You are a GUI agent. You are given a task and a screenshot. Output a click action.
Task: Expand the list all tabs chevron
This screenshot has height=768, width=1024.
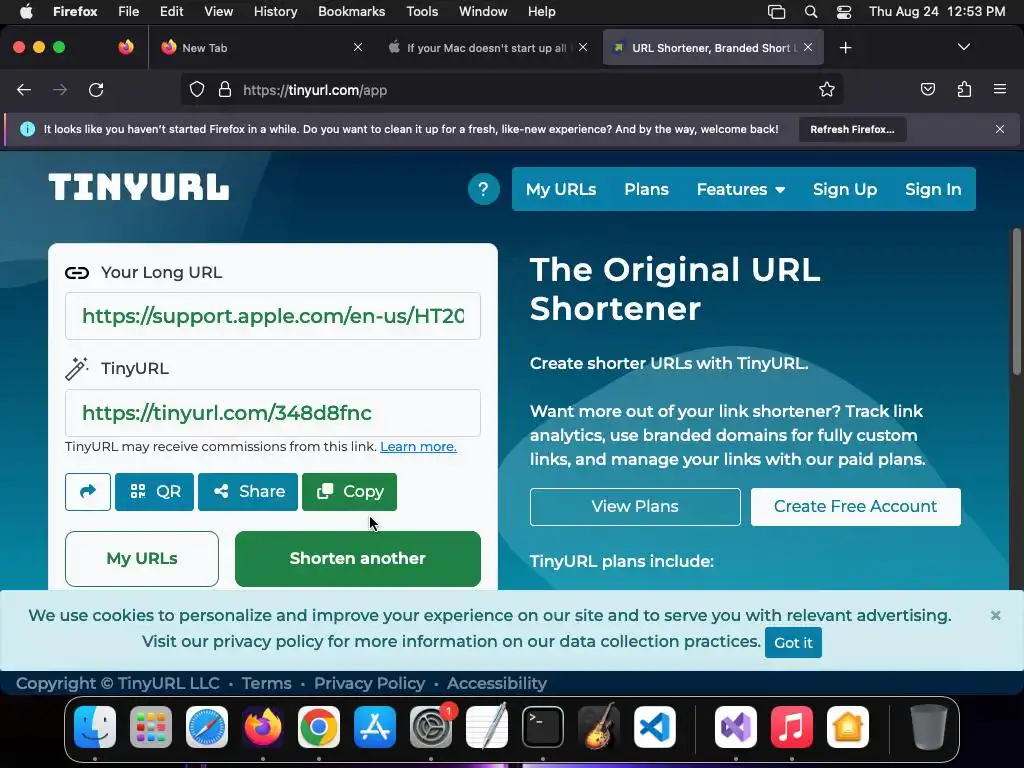click(x=964, y=47)
